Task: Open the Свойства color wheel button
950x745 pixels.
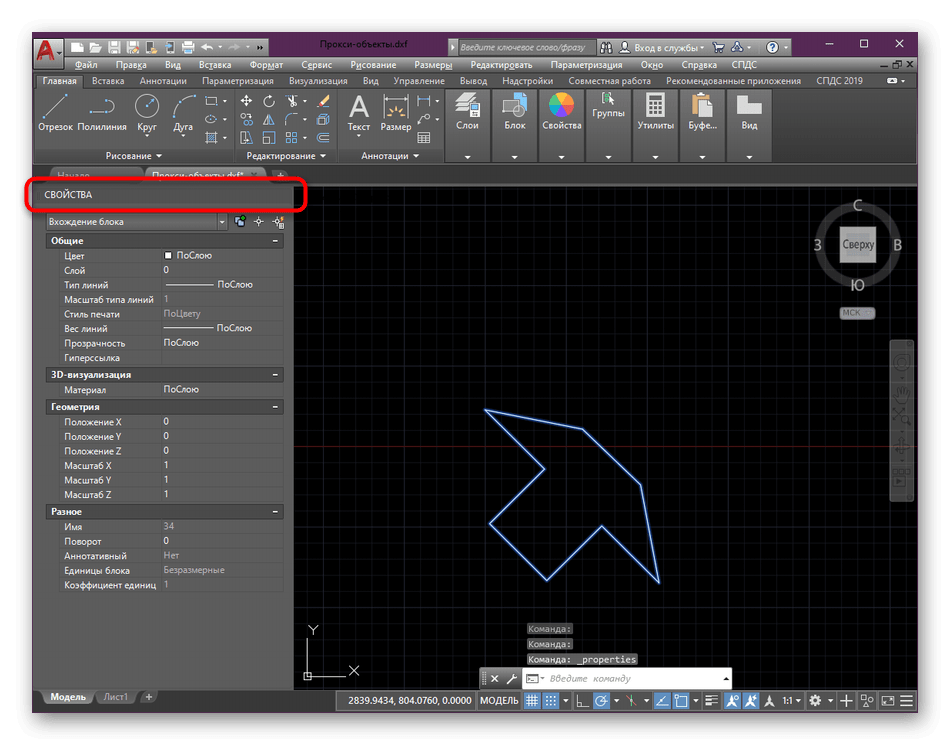Action: 562,113
